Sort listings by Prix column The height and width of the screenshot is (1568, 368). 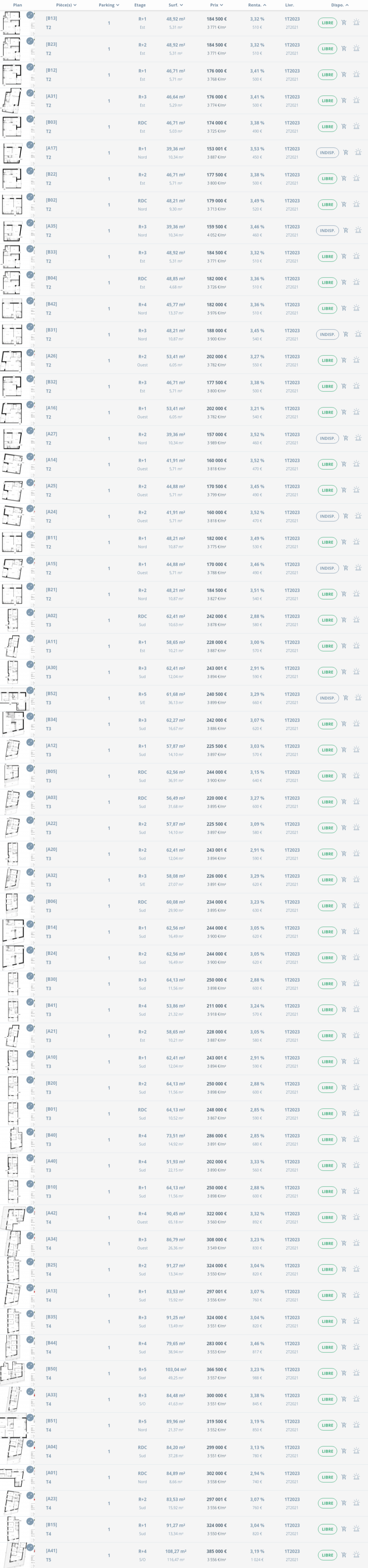pyautogui.click(x=217, y=5)
